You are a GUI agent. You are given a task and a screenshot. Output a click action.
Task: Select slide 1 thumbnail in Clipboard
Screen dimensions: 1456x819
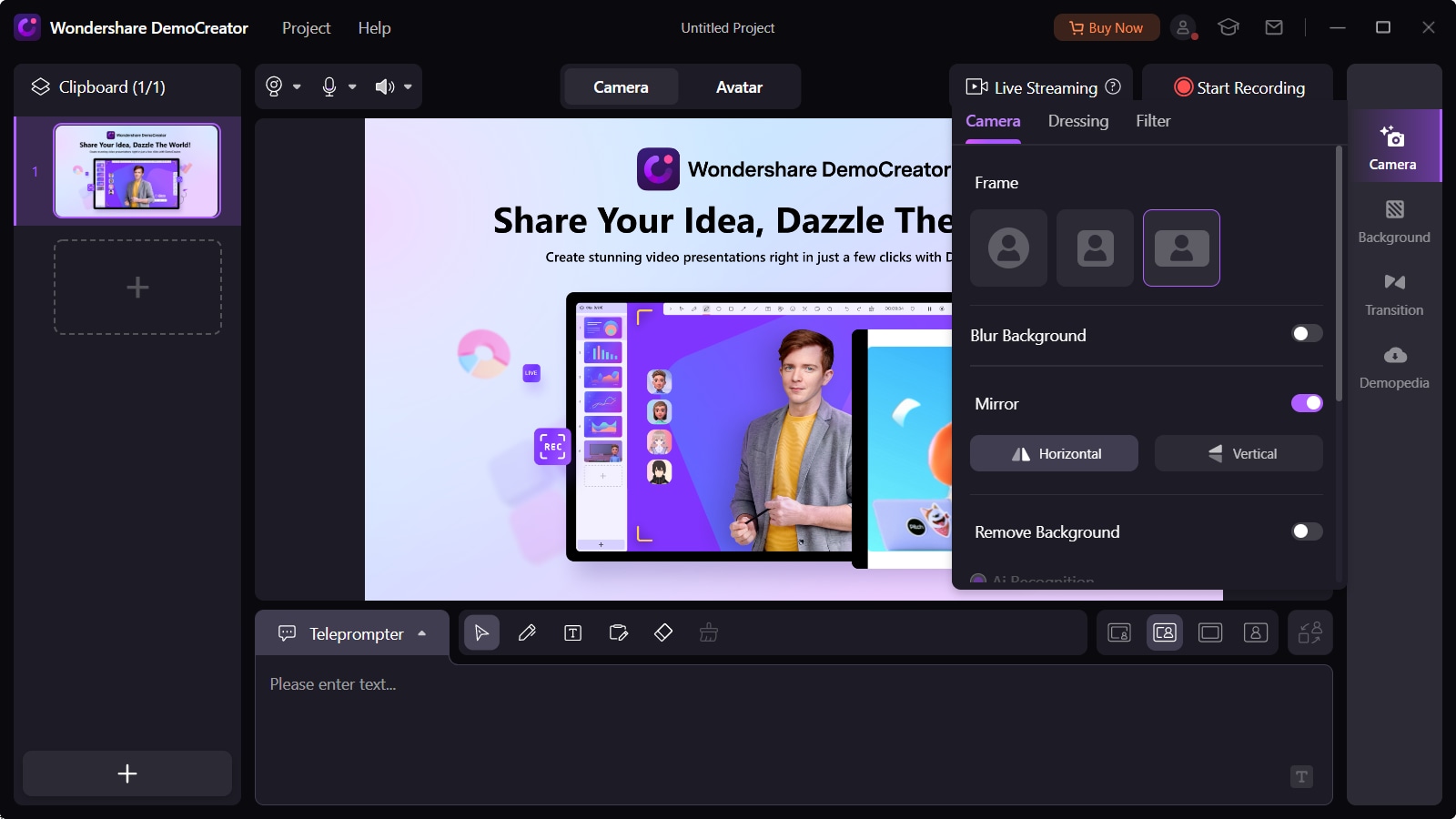coord(136,171)
